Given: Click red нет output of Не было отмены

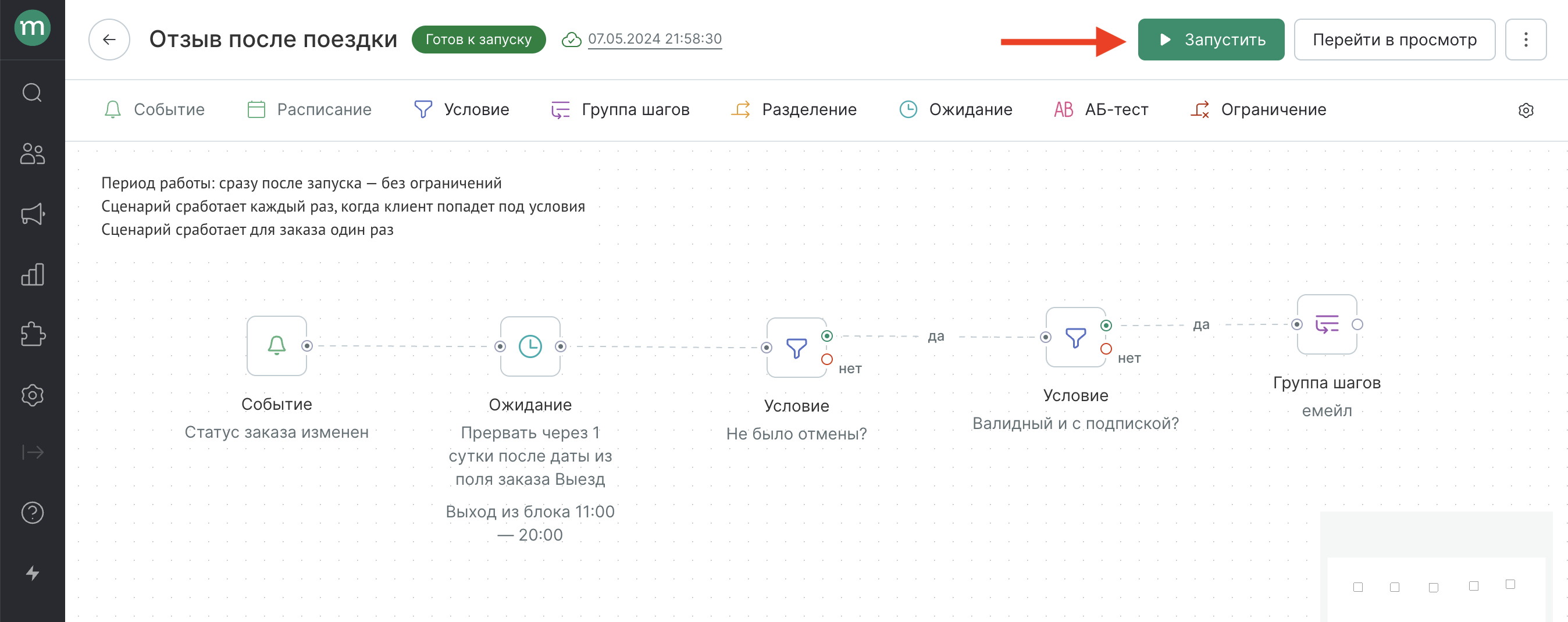Looking at the screenshot, I should 826,359.
